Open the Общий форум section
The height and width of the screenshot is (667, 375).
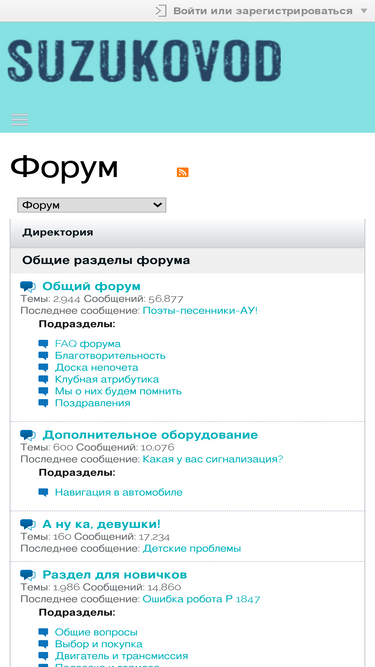(91, 286)
